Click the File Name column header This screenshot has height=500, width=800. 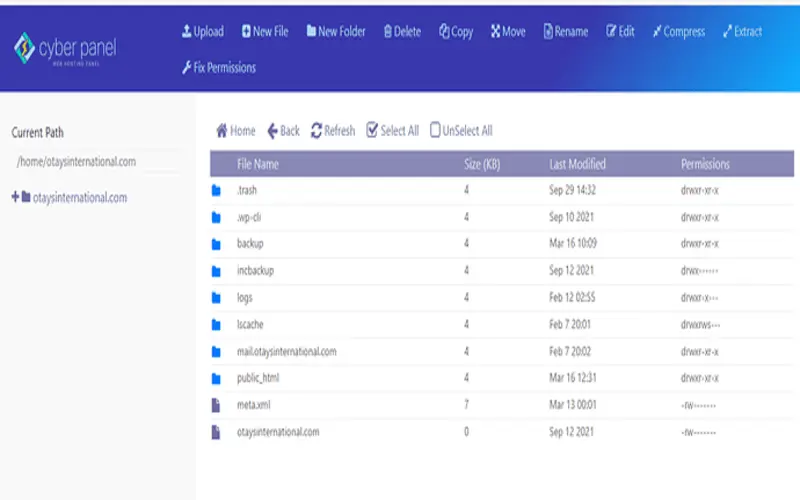point(258,164)
